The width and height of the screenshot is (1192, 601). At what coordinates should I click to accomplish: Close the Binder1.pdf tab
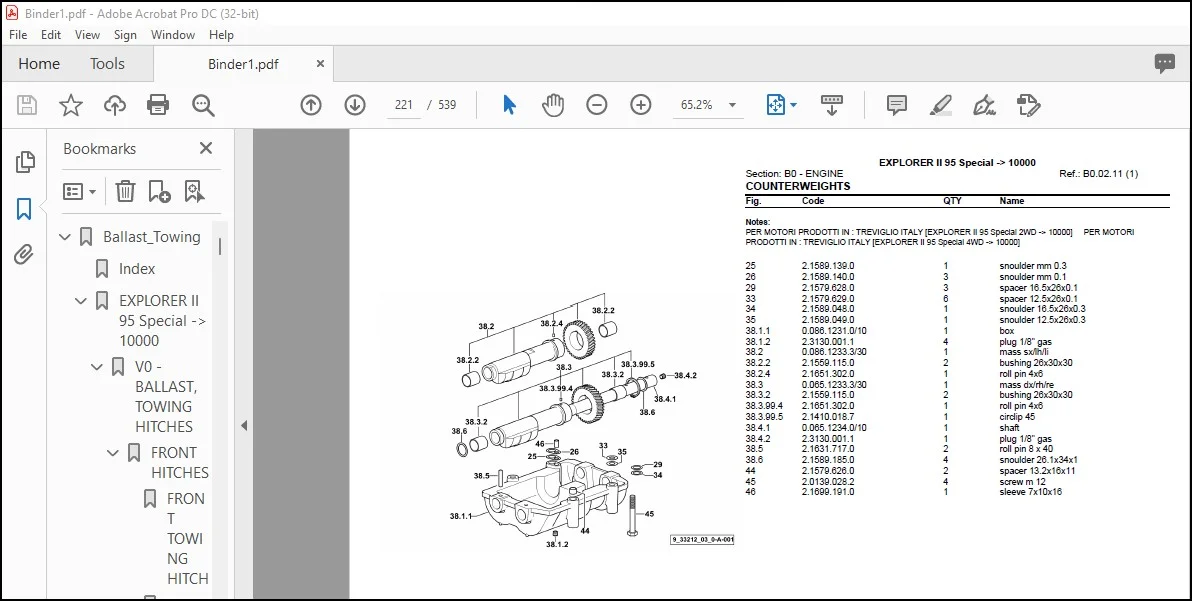320,64
